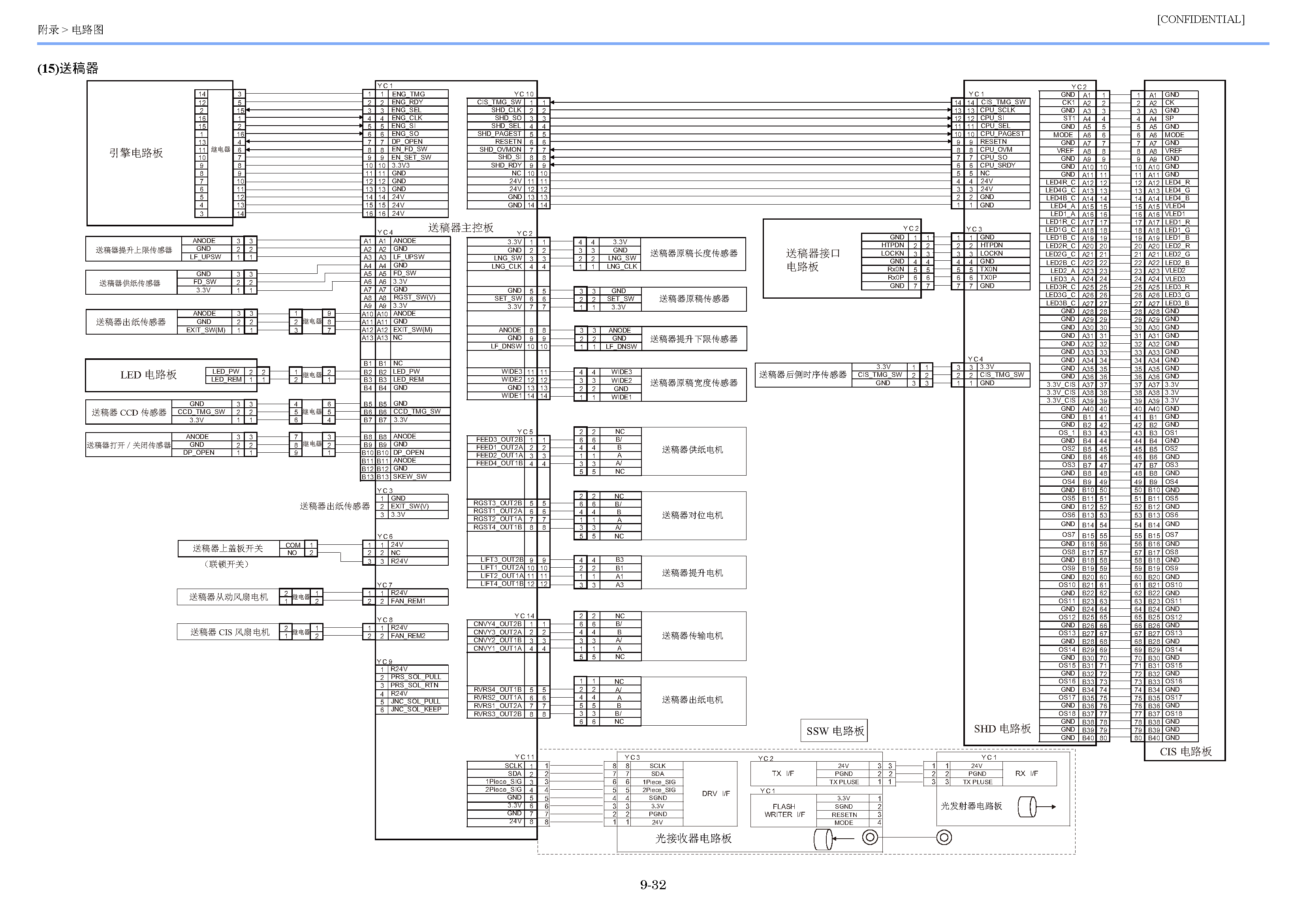Select the RGST3_OUT2B signal label
Image resolution: width=1307 pixels, height=924 pixels.
point(498,503)
